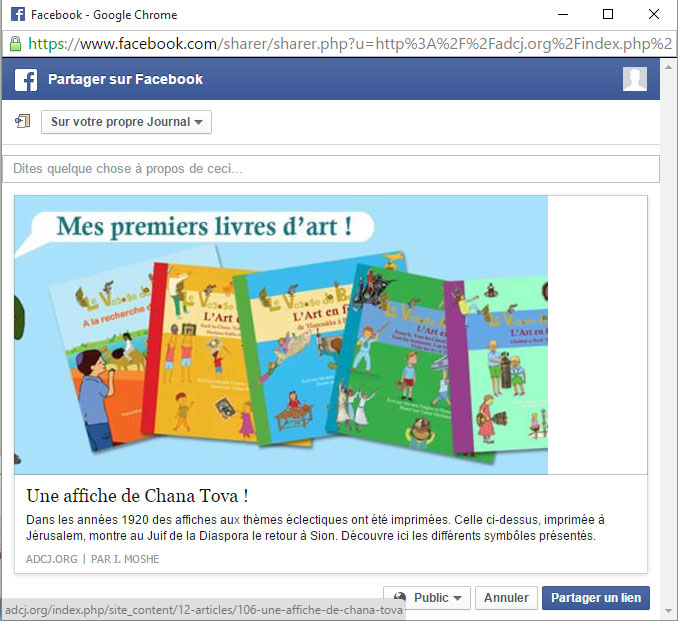This screenshot has height=621, width=678.
Task: Click the 'Partager sur Facebook' header title
Action: 125,79
